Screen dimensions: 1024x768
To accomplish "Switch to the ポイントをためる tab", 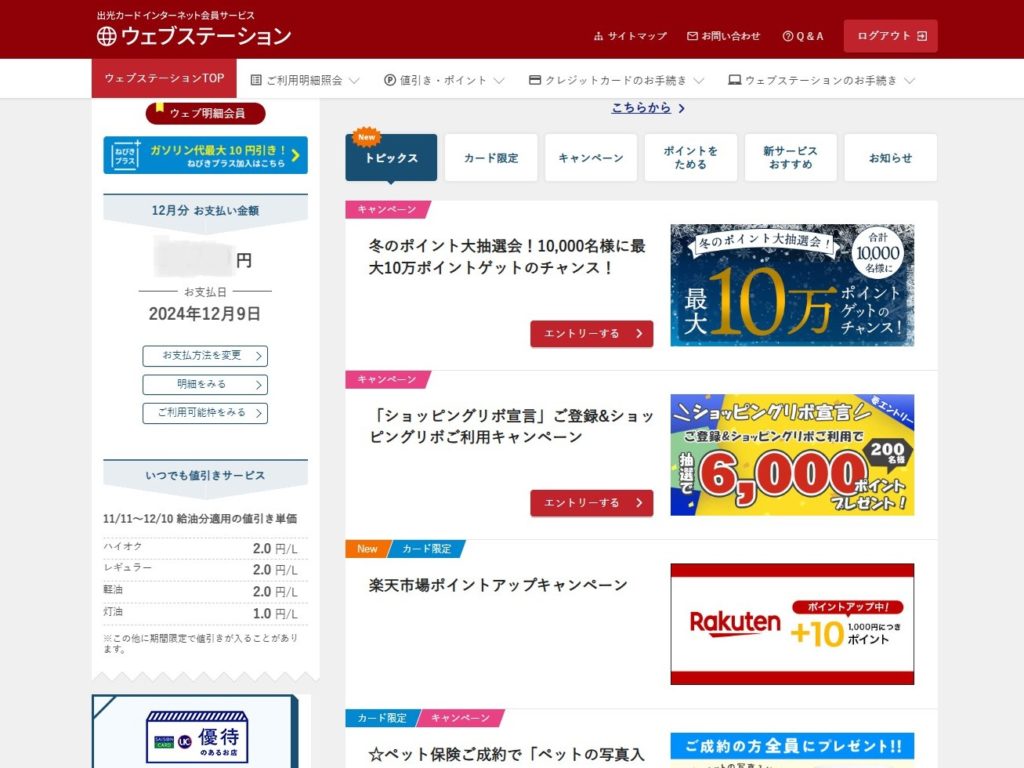I will (x=691, y=157).
